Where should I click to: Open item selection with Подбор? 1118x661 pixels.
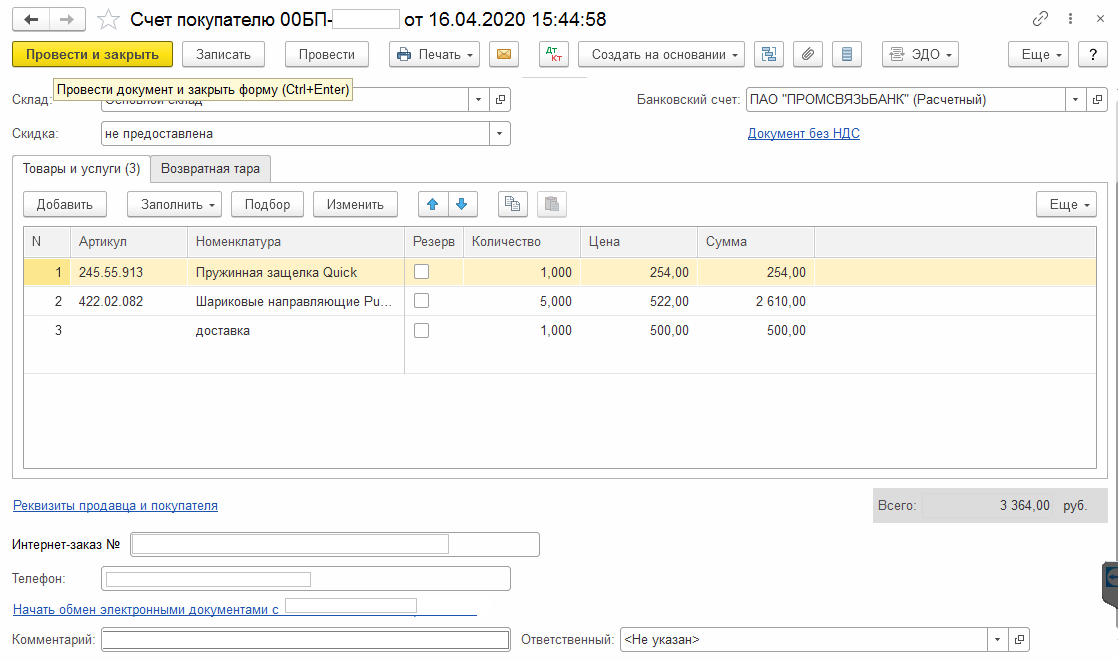click(267, 205)
